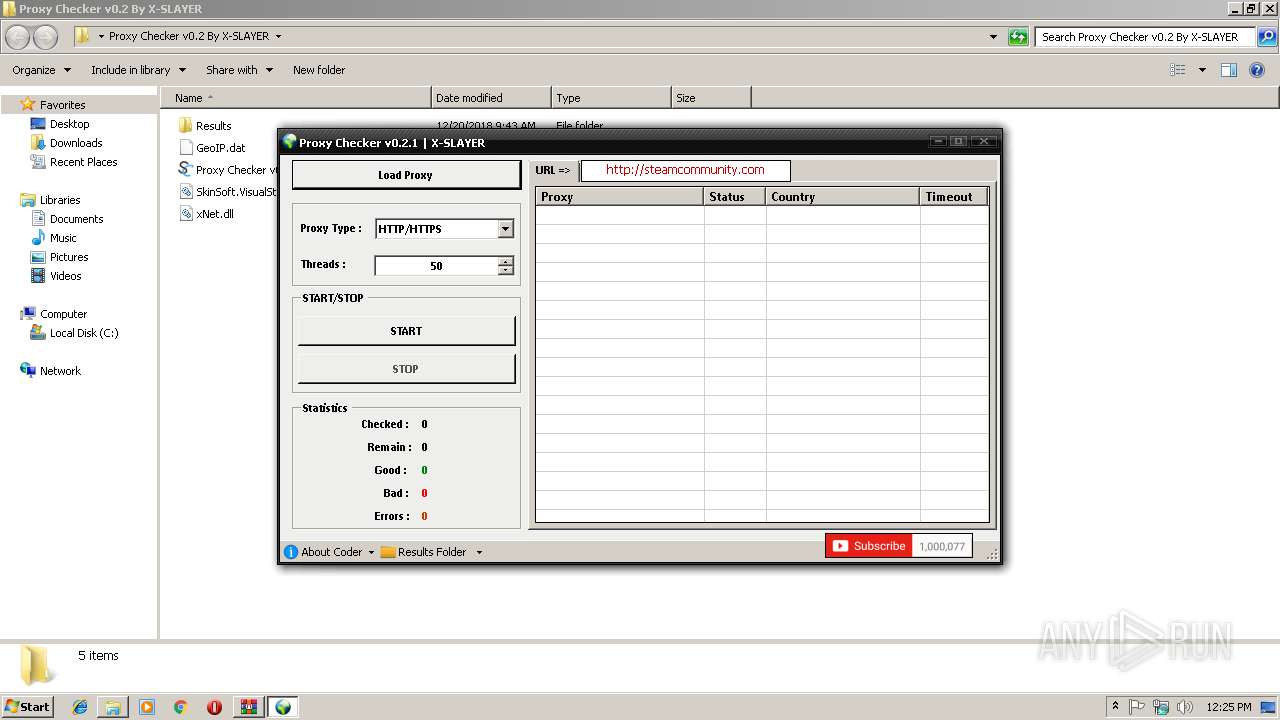Open the Organize menu in Explorer
The image size is (1280, 720).
pyautogui.click(x=41, y=70)
